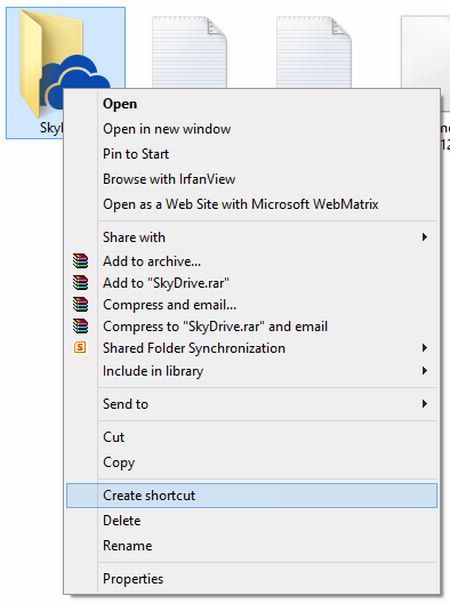Select Pin to Start
This screenshot has width=450, height=604.
click(252, 154)
